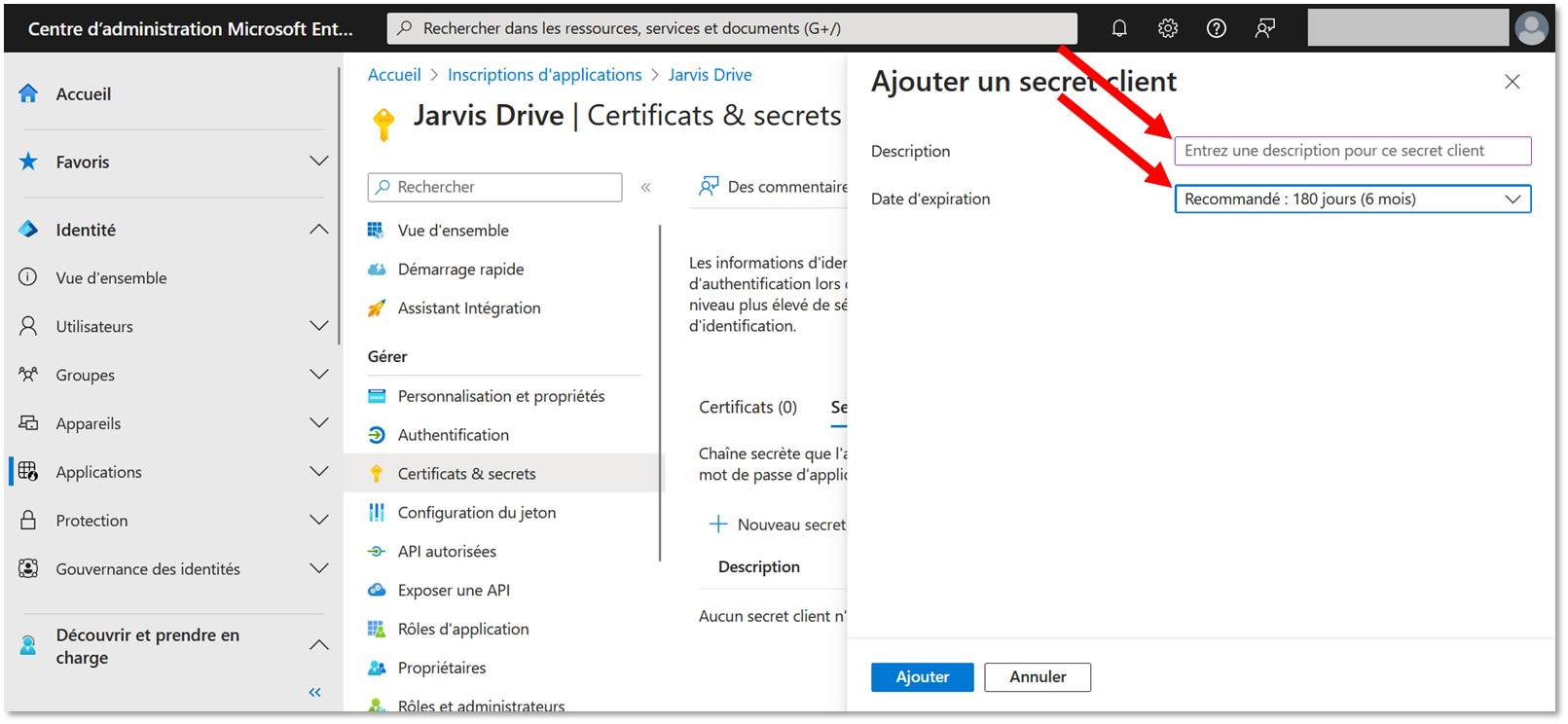Screen dimensions: 1568x724
Task: Expand the Applications chevron
Action: [x=318, y=471]
